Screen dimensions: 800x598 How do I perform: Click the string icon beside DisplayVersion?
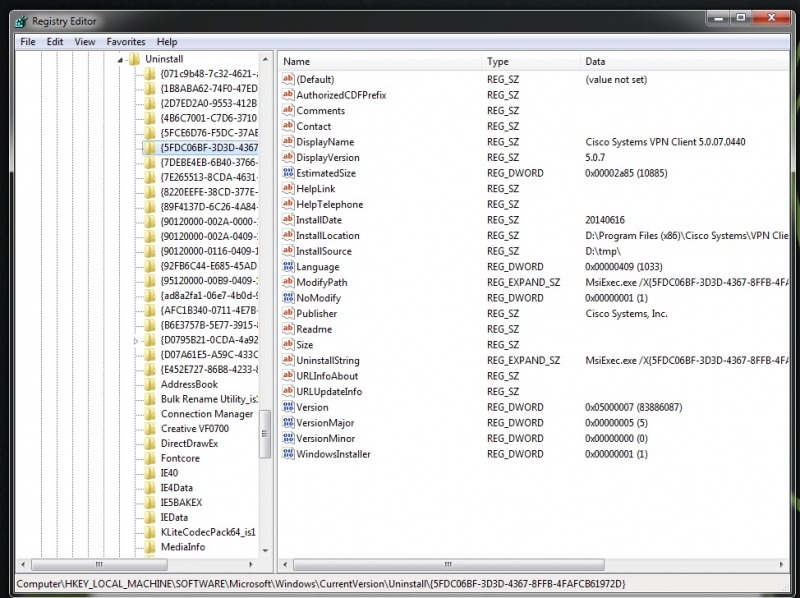tap(288, 157)
